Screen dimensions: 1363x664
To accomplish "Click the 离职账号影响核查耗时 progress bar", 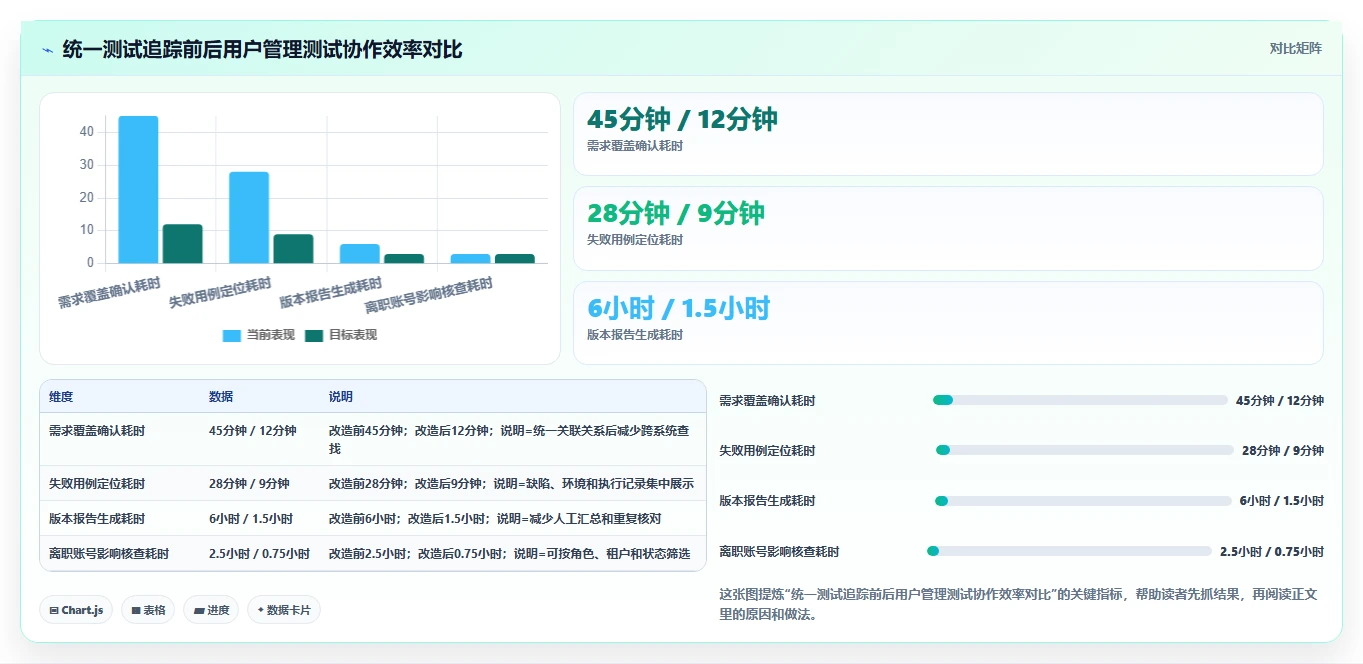I will click(1069, 551).
